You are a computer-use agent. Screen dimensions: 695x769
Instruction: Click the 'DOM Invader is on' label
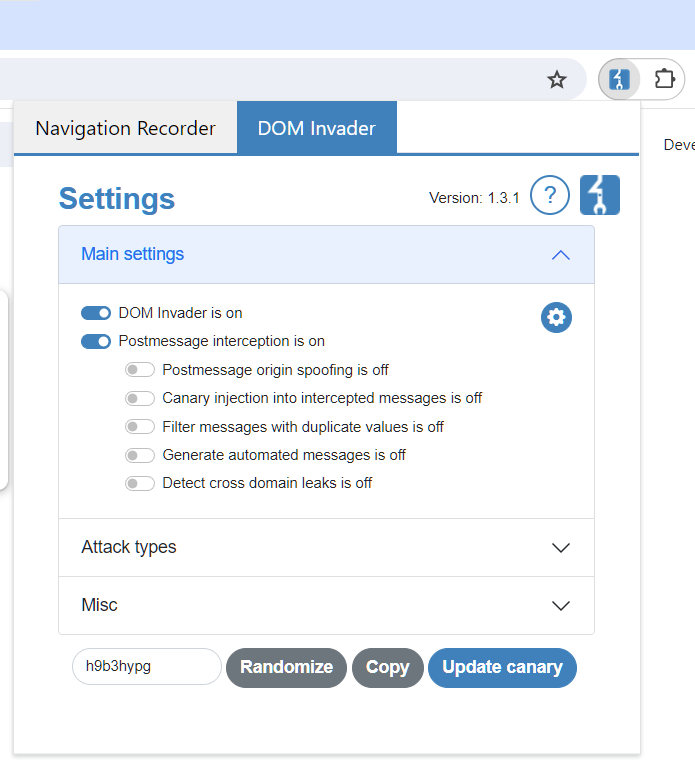180,313
